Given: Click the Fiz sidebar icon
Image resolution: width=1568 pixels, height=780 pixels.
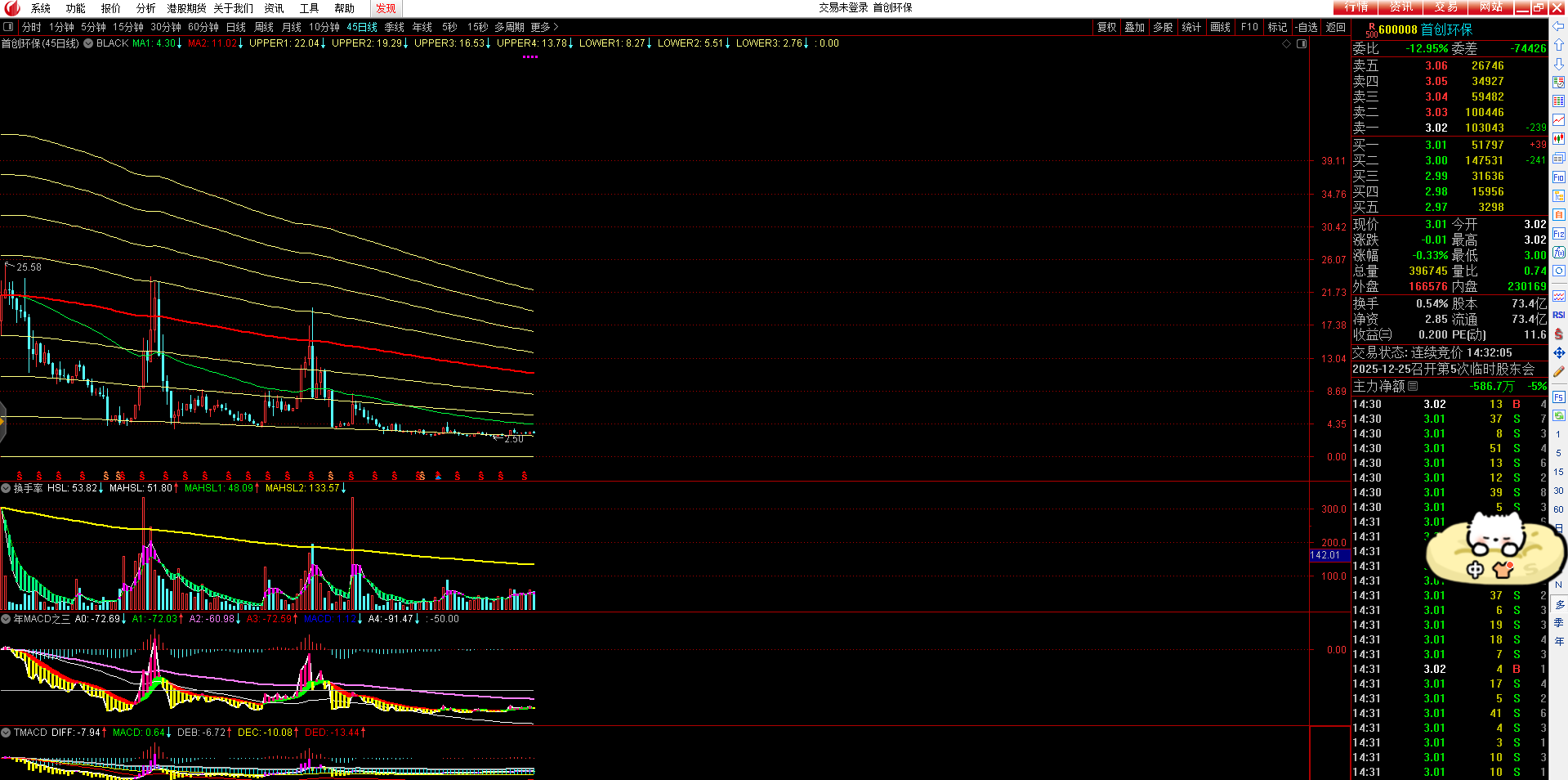Looking at the screenshot, I should click(x=1558, y=234).
